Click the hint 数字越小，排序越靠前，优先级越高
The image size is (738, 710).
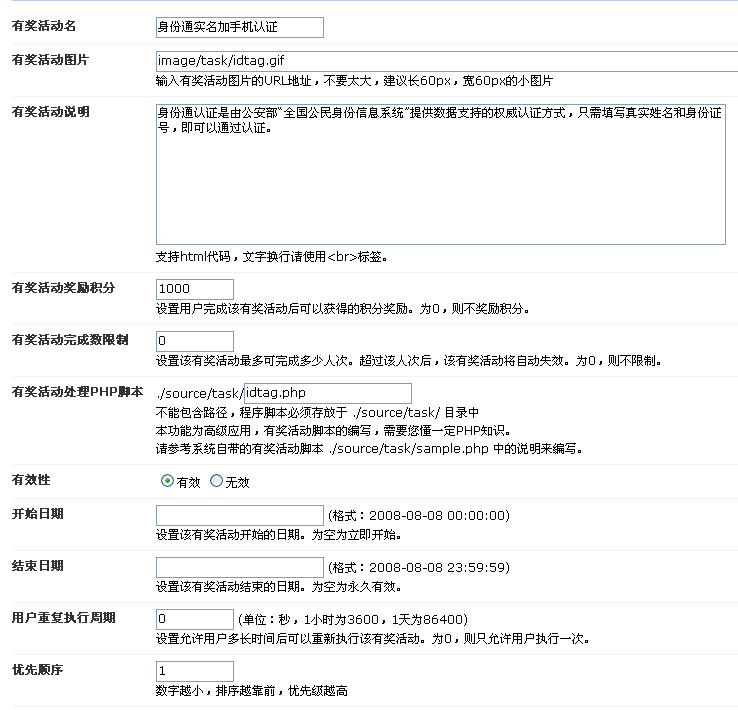click(x=252, y=691)
